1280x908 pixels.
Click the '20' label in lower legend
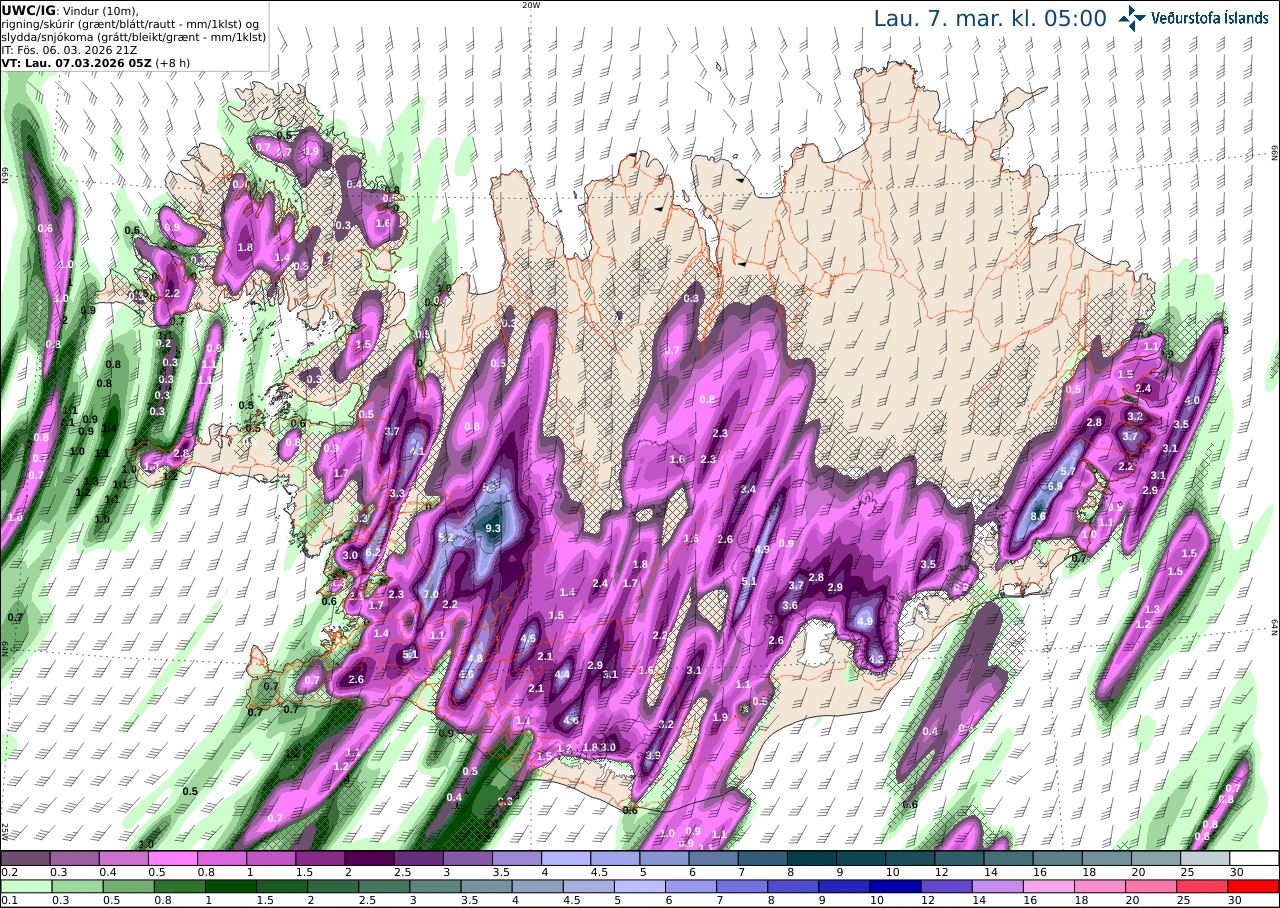click(x=1132, y=900)
